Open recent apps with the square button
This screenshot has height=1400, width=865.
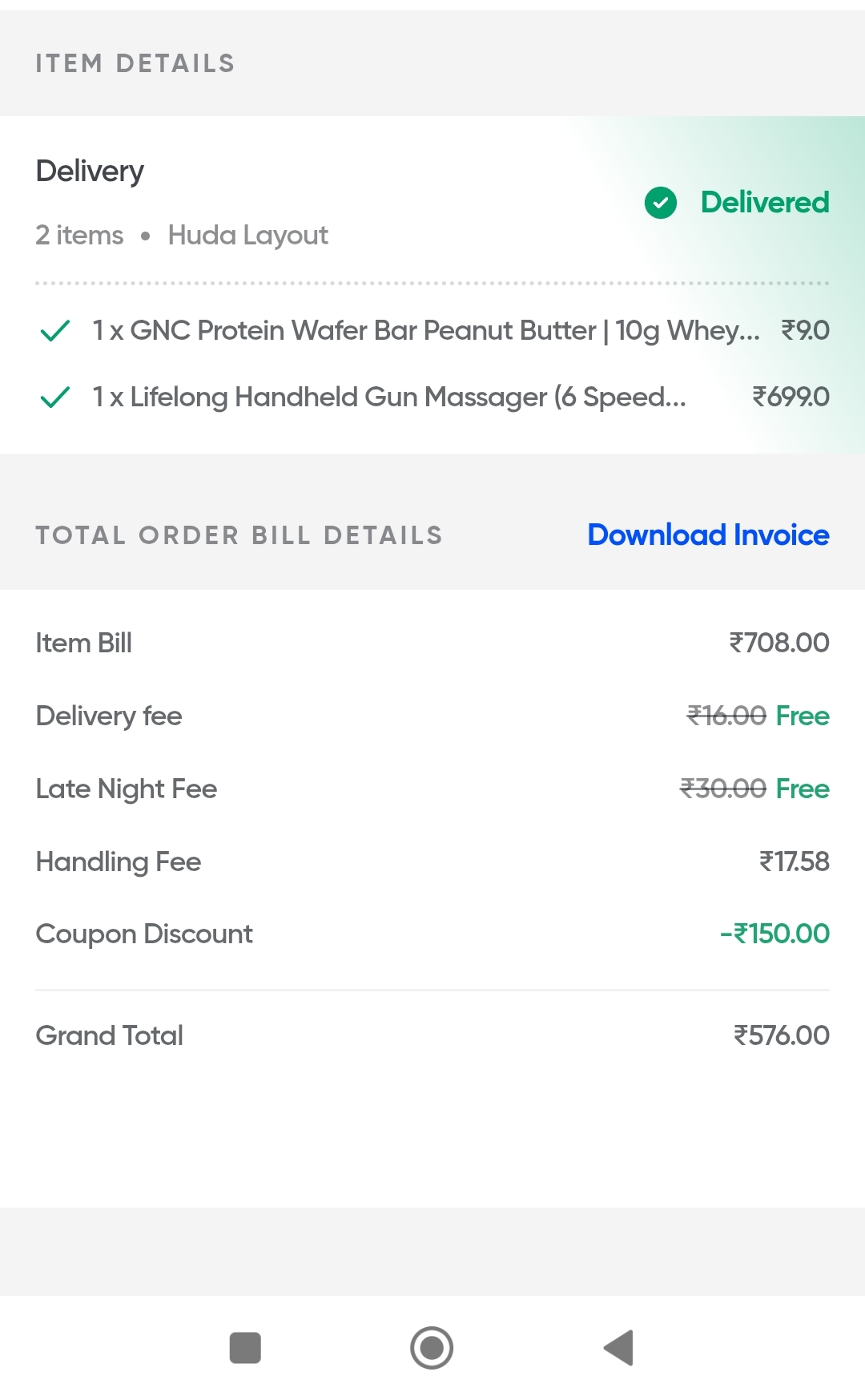(x=245, y=1347)
